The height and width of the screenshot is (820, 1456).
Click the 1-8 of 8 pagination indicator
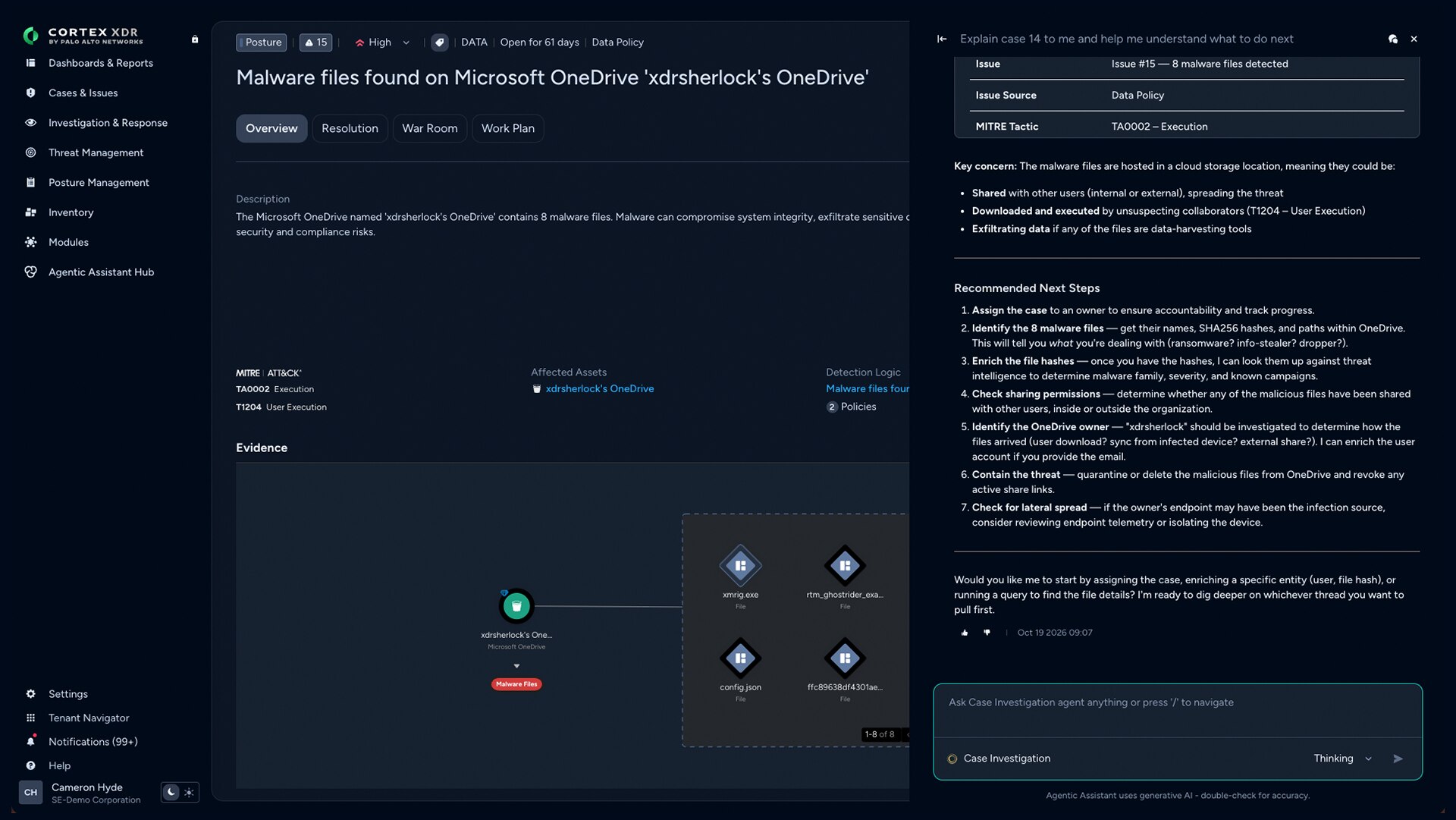[880, 734]
